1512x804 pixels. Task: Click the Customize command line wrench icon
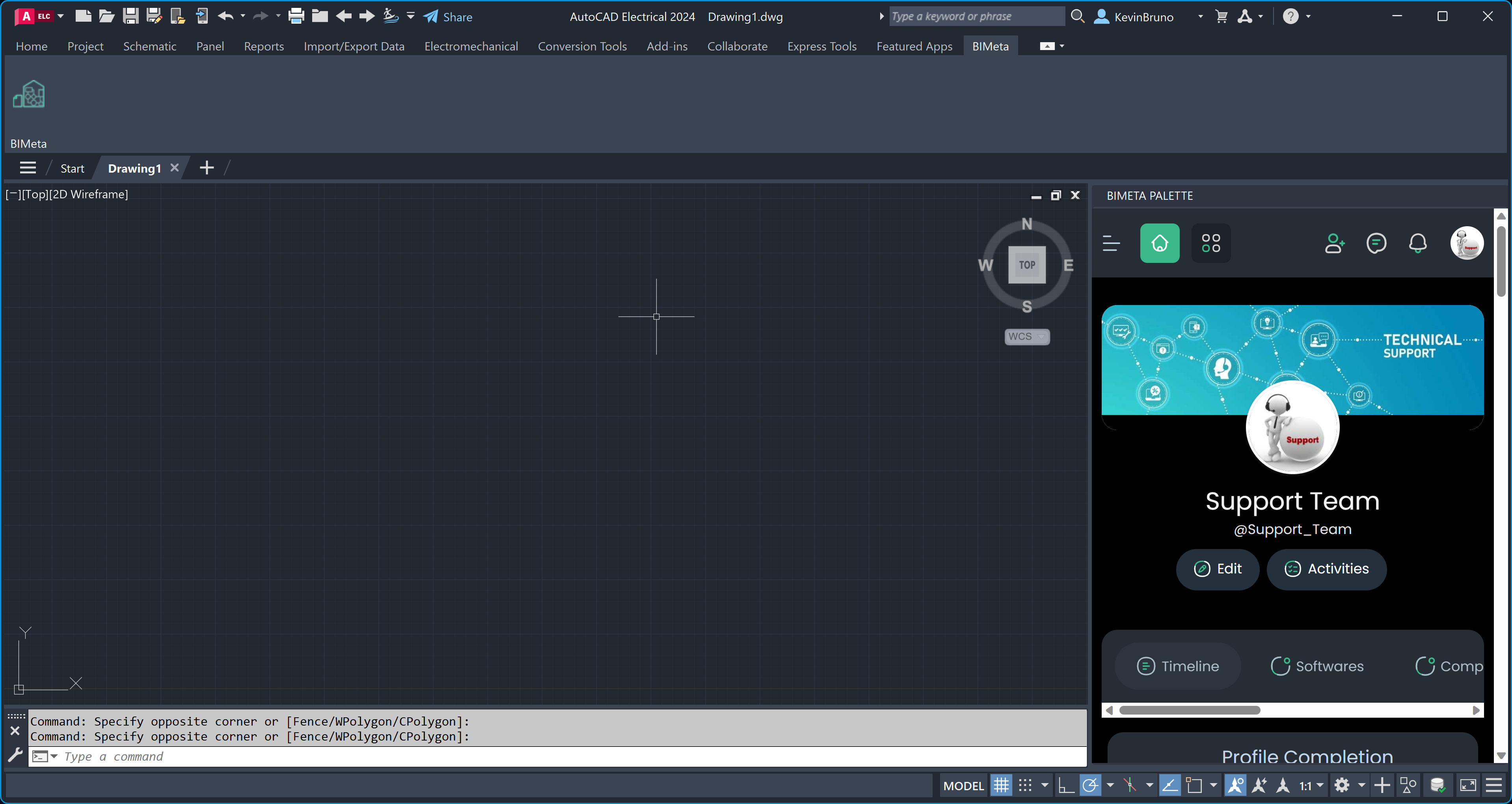tap(15, 755)
